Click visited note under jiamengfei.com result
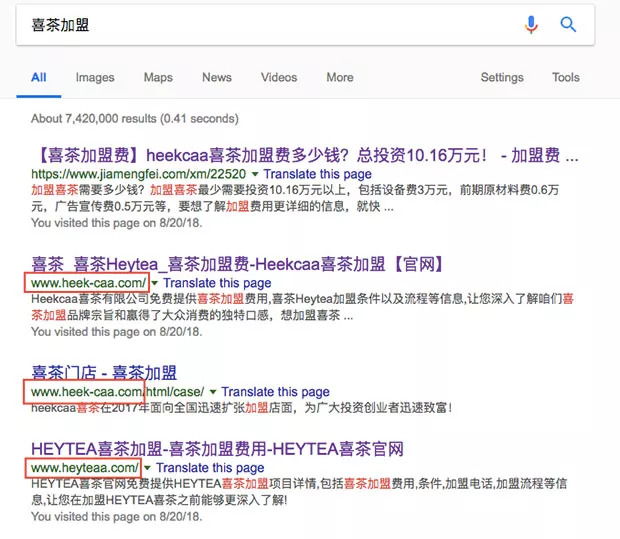The image size is (620, 539). coord(117,223)
